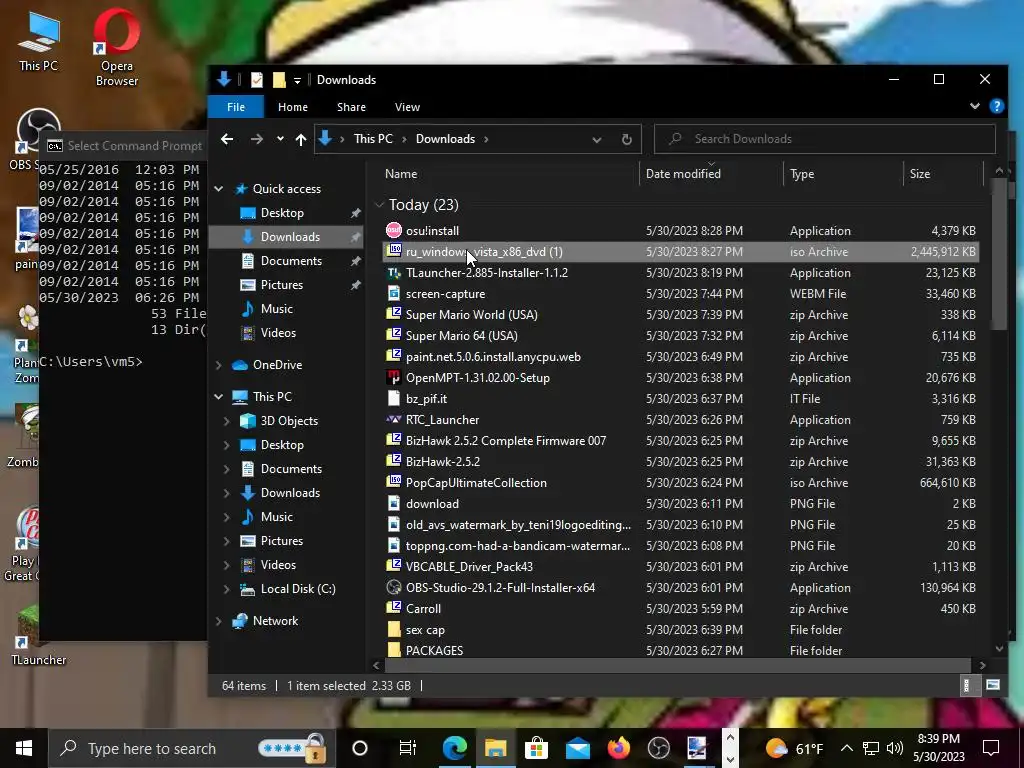Screen dimensions: 1024x768
Task: Select the screen-capture WEBM file icon
Action: (x=394, y=294)
